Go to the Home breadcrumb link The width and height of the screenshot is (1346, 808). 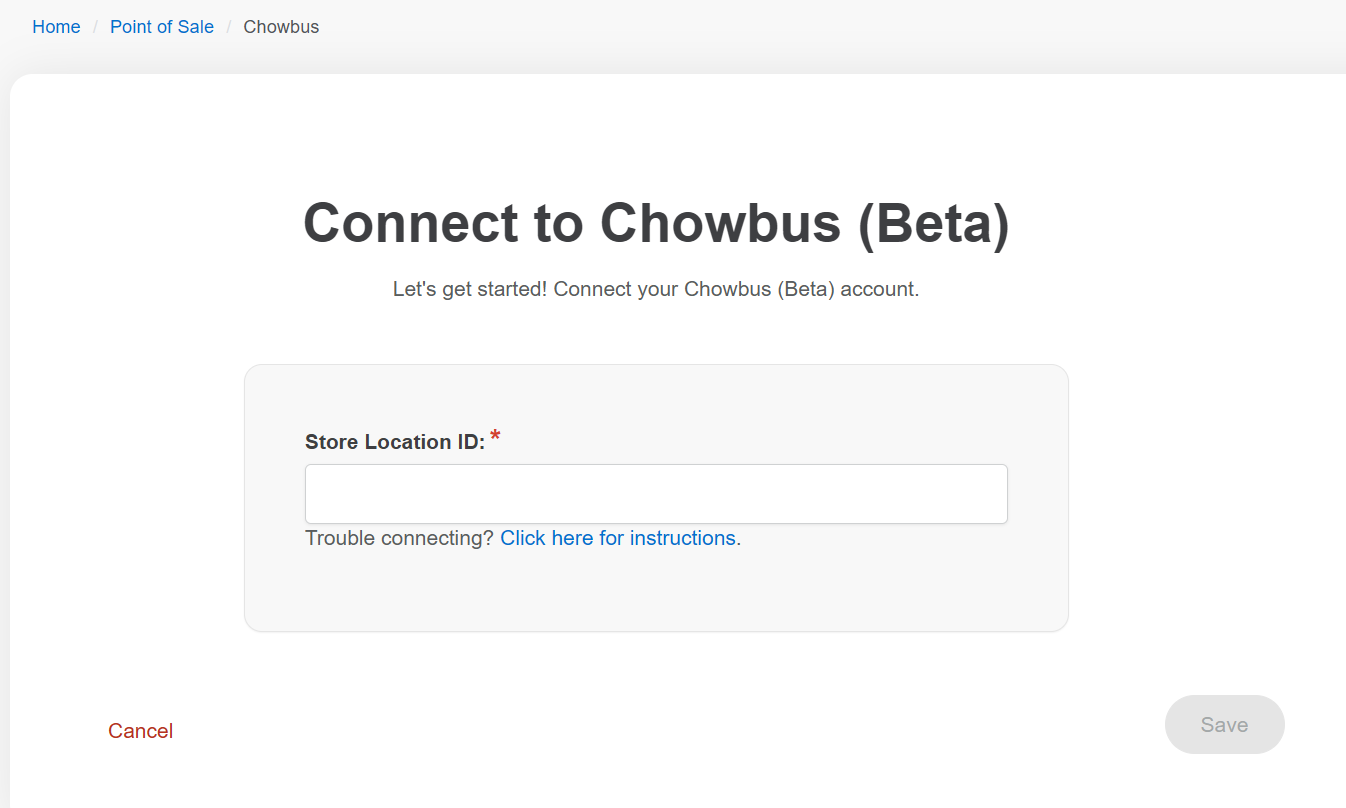tap(56, 27)
